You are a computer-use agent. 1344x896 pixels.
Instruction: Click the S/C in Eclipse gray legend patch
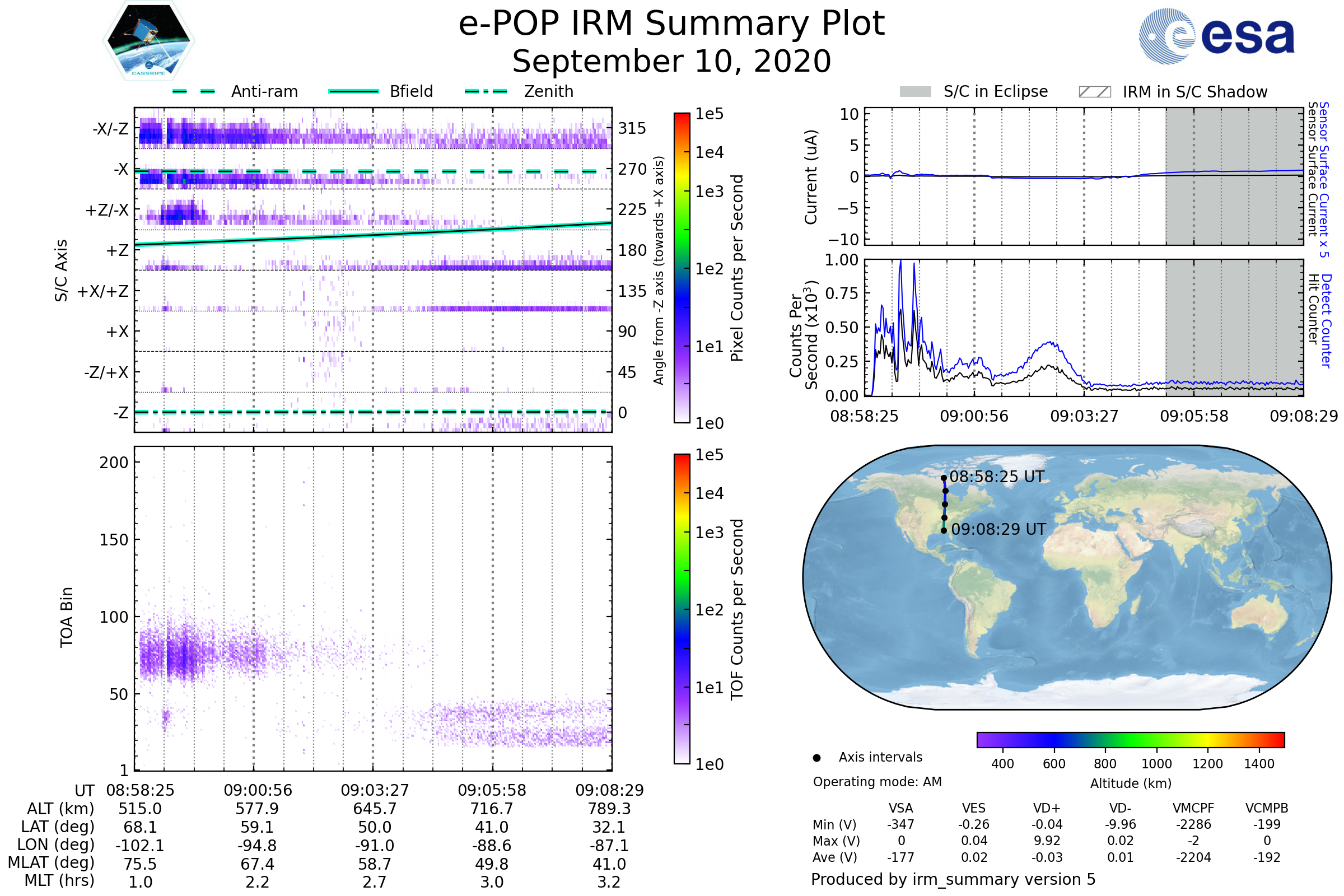point(916,92)
